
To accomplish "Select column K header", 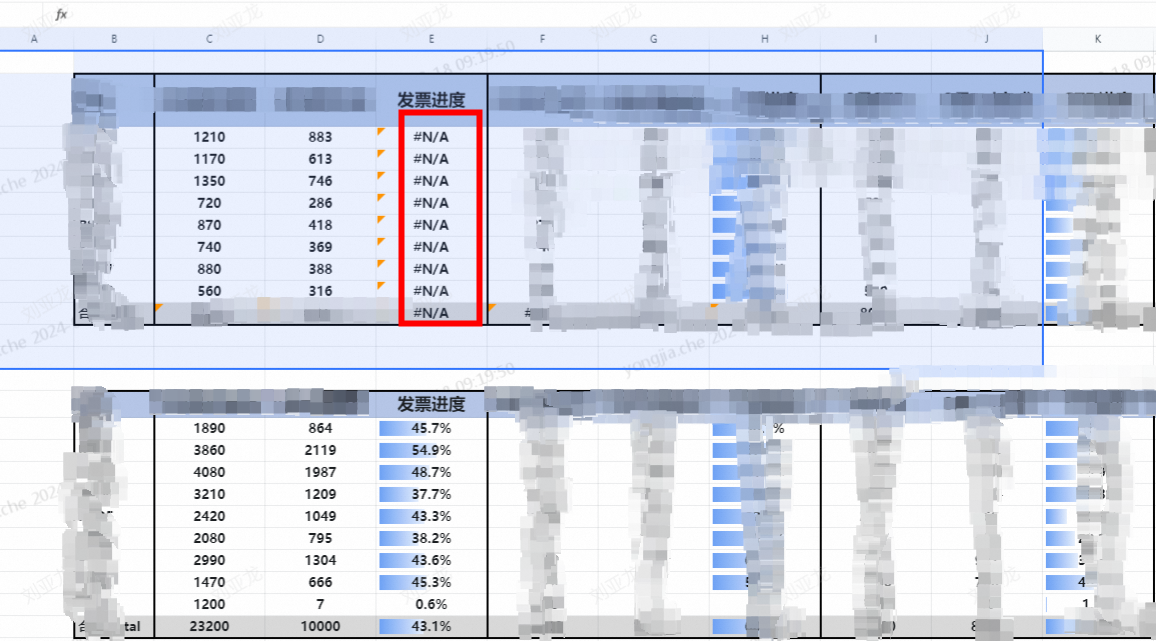I will [x=1098, y=39].
